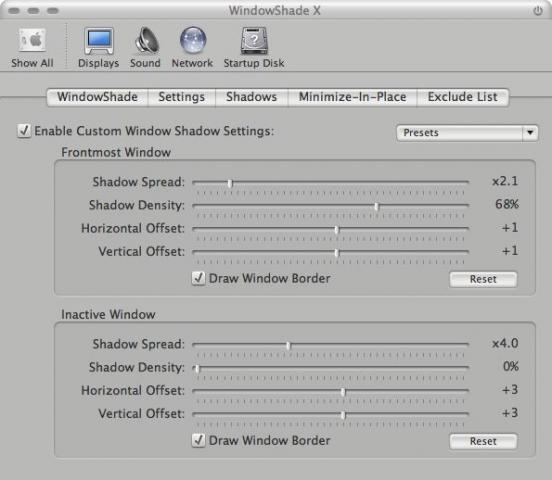Viewport: 552px width, 480px height.
Task: Toggle Inactive Window Draw Window Border checkbox
Action: [198, 440]
